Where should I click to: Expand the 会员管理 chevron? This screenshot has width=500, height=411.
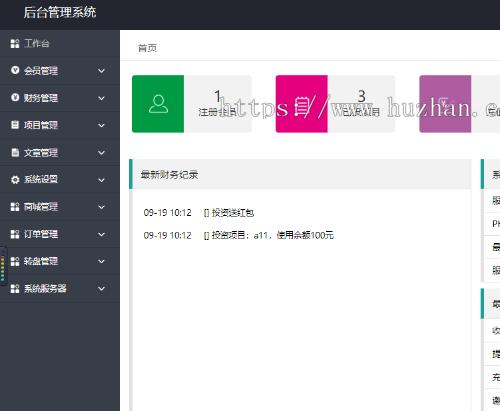(x=101, y=71)
